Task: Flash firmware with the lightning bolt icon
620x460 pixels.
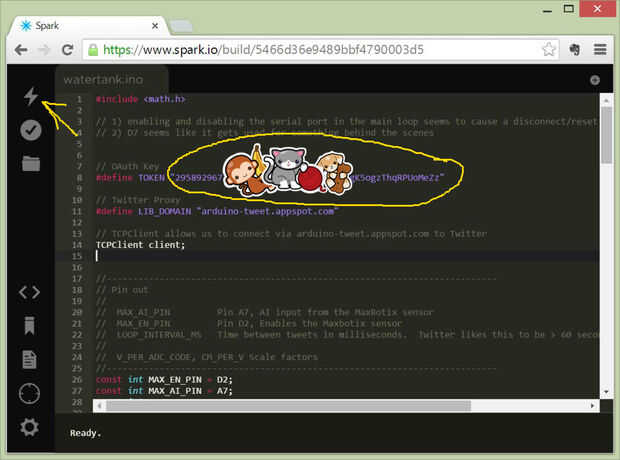Action: click(x=30, y=96)
